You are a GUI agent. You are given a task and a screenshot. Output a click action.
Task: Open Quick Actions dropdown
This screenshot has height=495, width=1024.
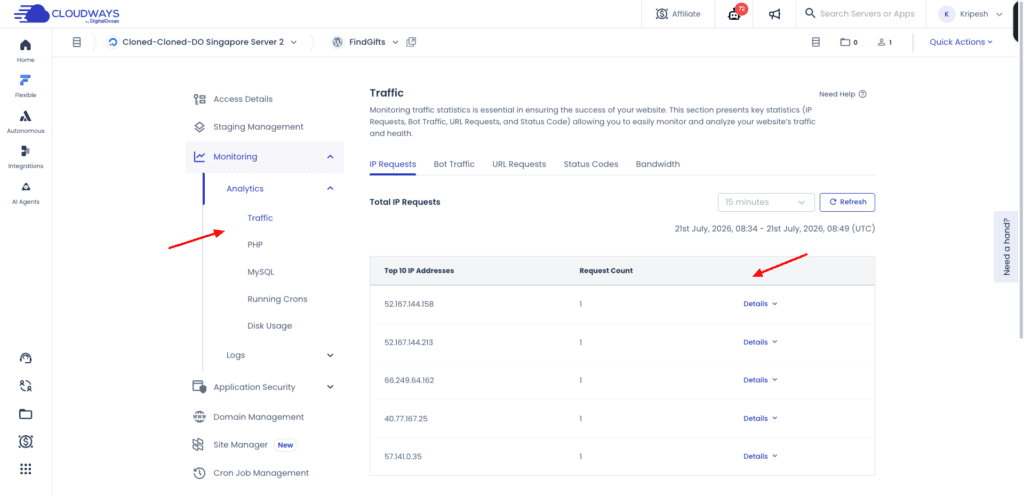coord(961,42)
